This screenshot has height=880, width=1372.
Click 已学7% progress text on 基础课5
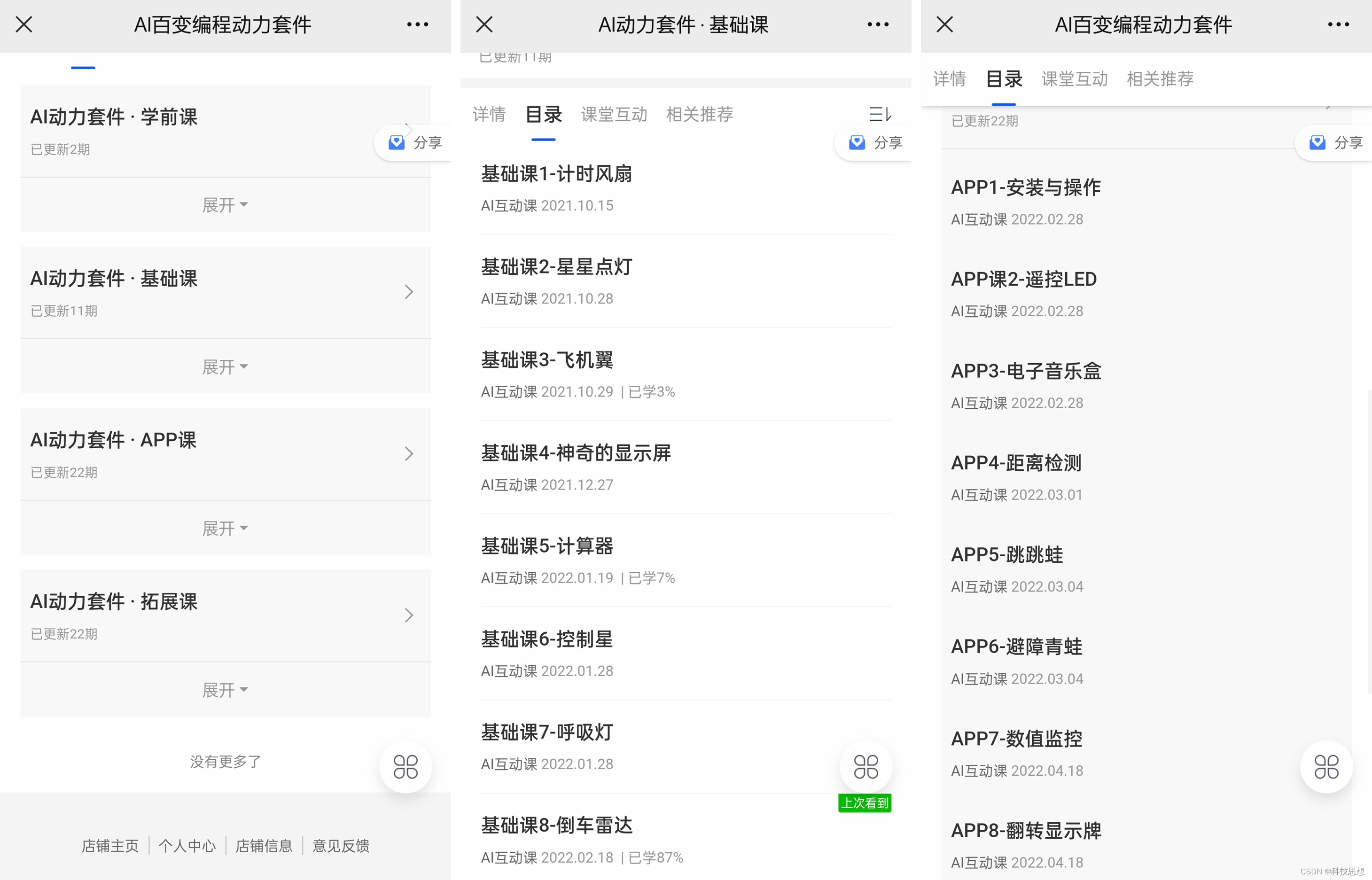tap(651, 578)
